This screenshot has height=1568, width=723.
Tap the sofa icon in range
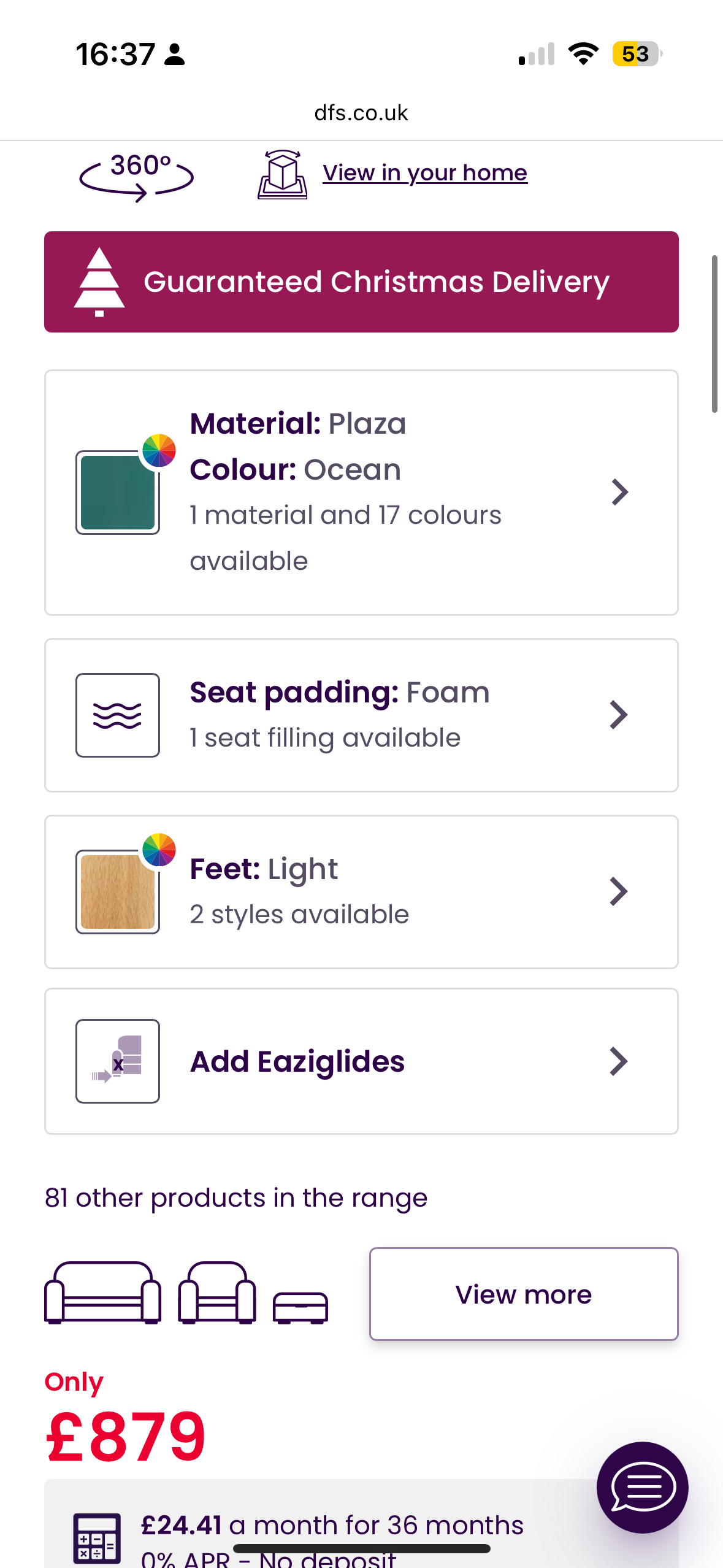coord(103,1293)
